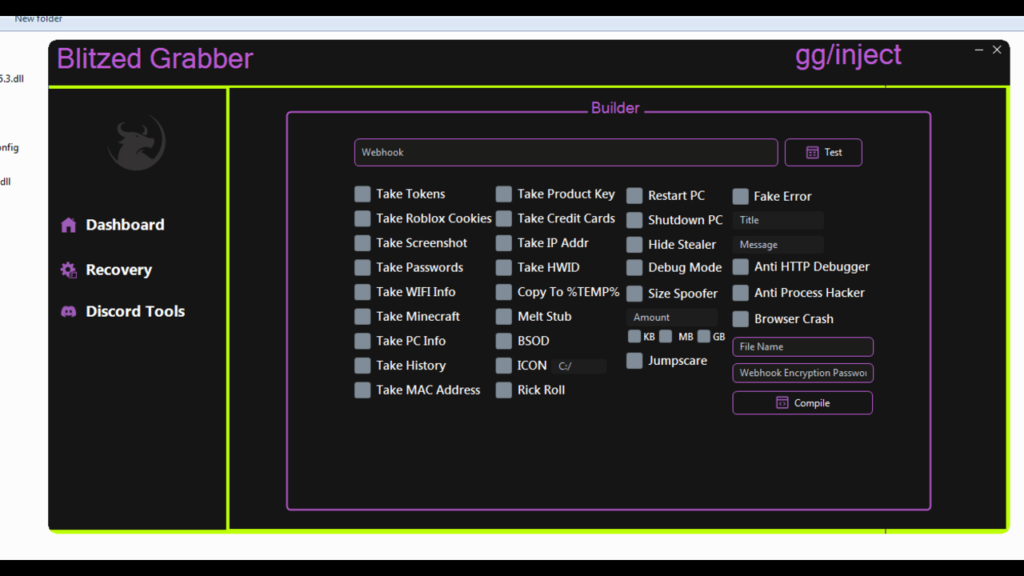
Task: Select the GB size unit checkbox
Action: (x=703, y=336)
